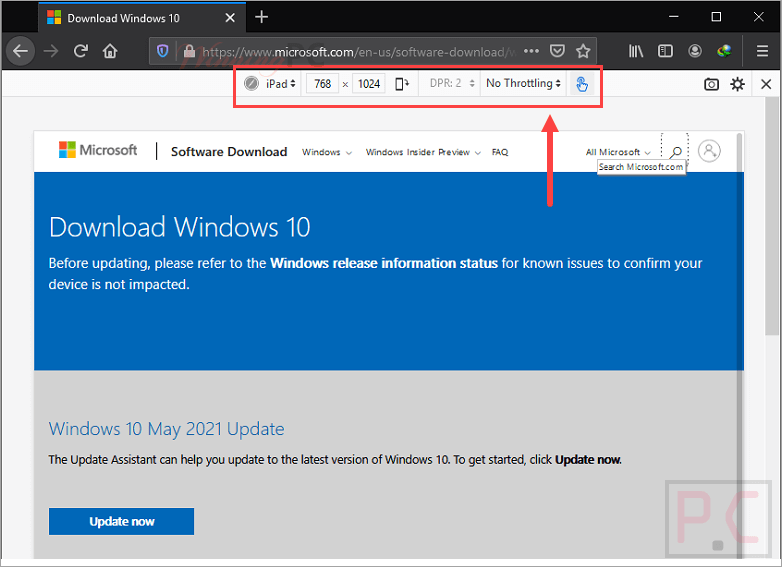Rotate the viewport orientation
782x567 pixels.
point(402,84)
